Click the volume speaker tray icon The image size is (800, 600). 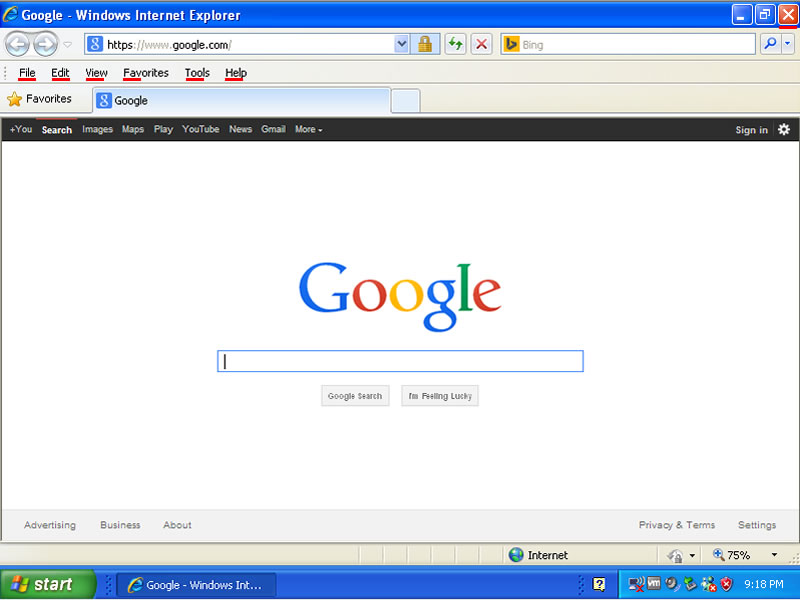pyautogui.click(x=672, y=584)
